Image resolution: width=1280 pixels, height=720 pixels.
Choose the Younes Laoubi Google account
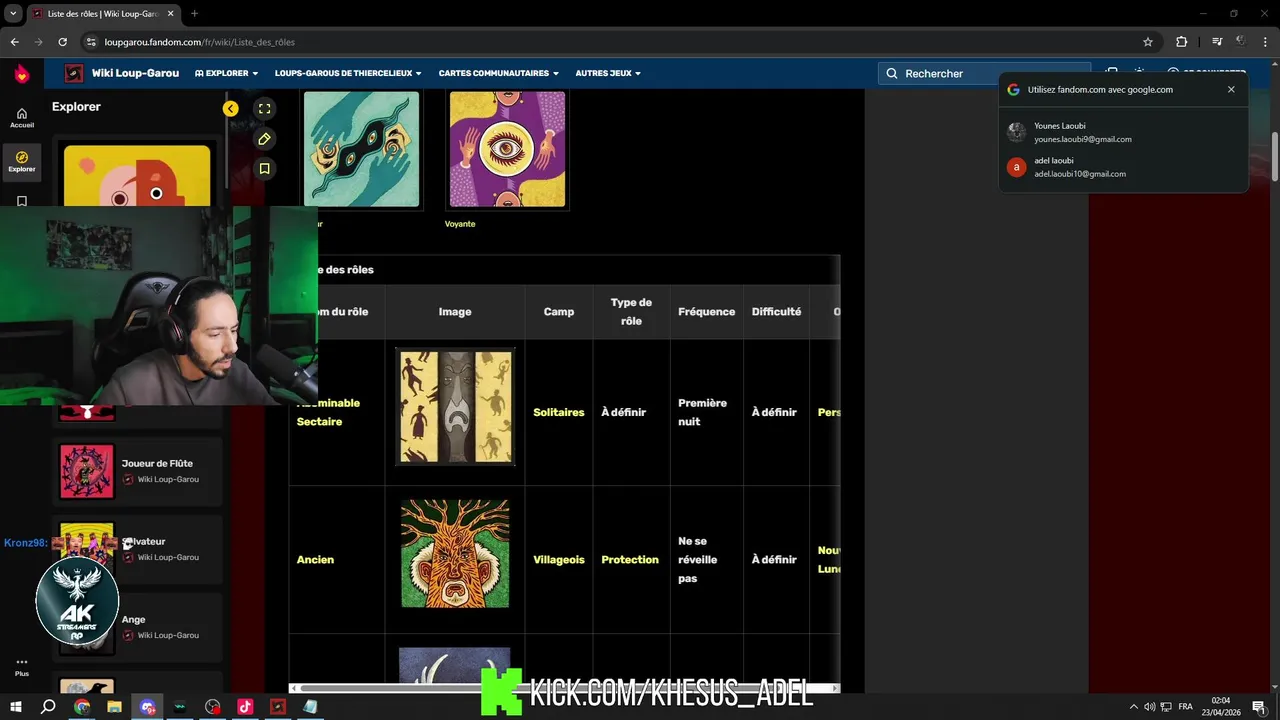1123,132
